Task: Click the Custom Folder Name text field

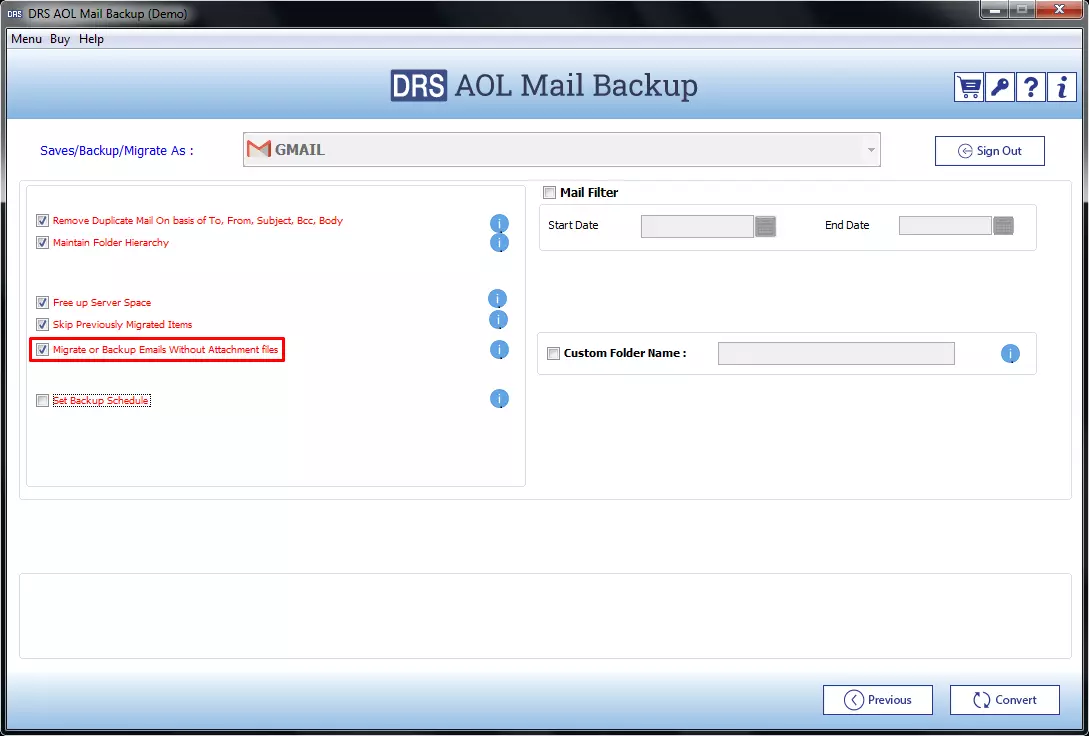Action: click(836, 353)
